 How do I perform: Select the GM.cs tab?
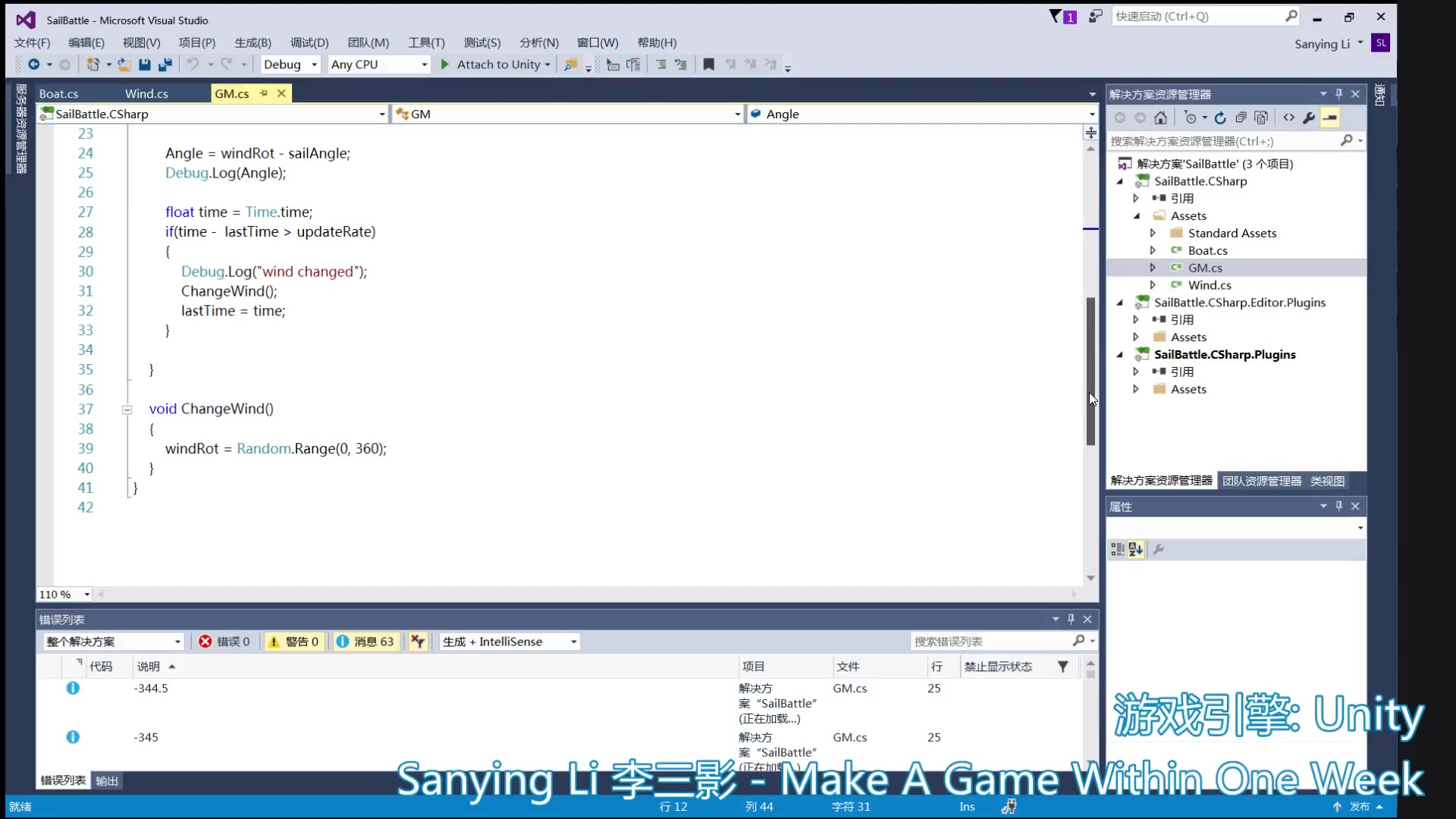pos(231,93)
